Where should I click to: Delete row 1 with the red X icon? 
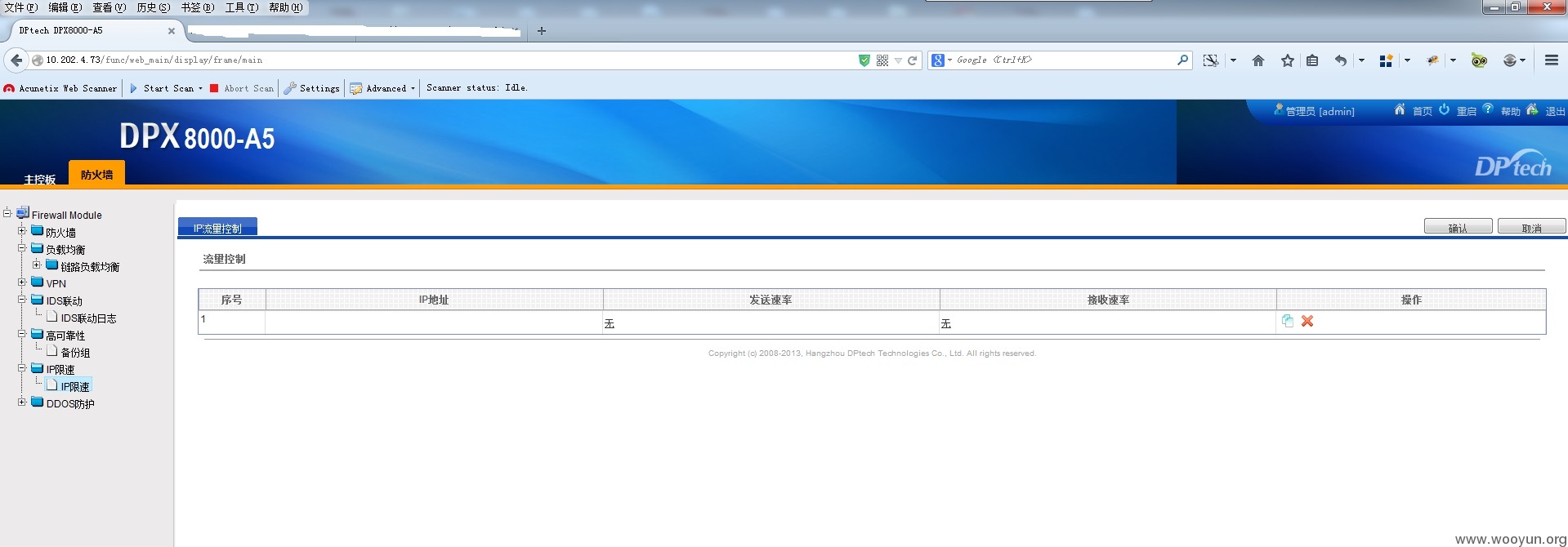point(1307,321)
